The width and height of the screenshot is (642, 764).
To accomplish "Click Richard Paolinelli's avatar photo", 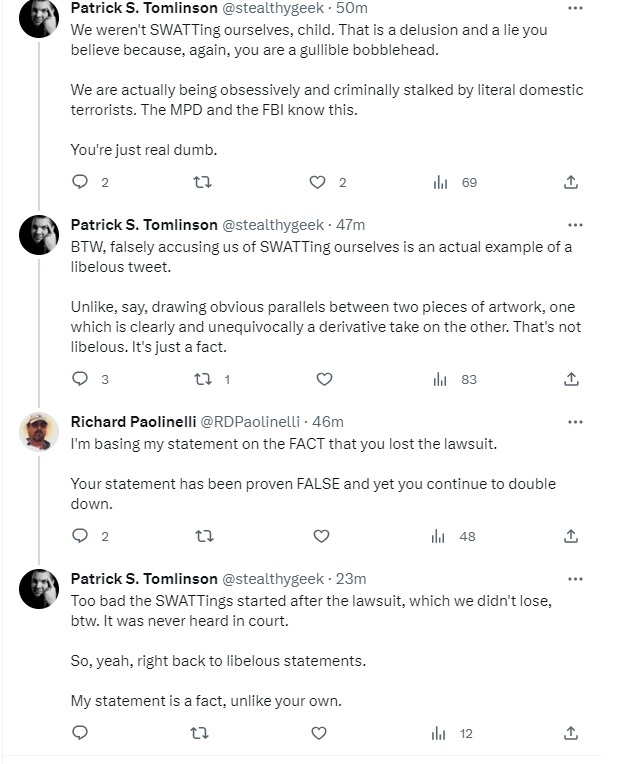I will point(39,432).
